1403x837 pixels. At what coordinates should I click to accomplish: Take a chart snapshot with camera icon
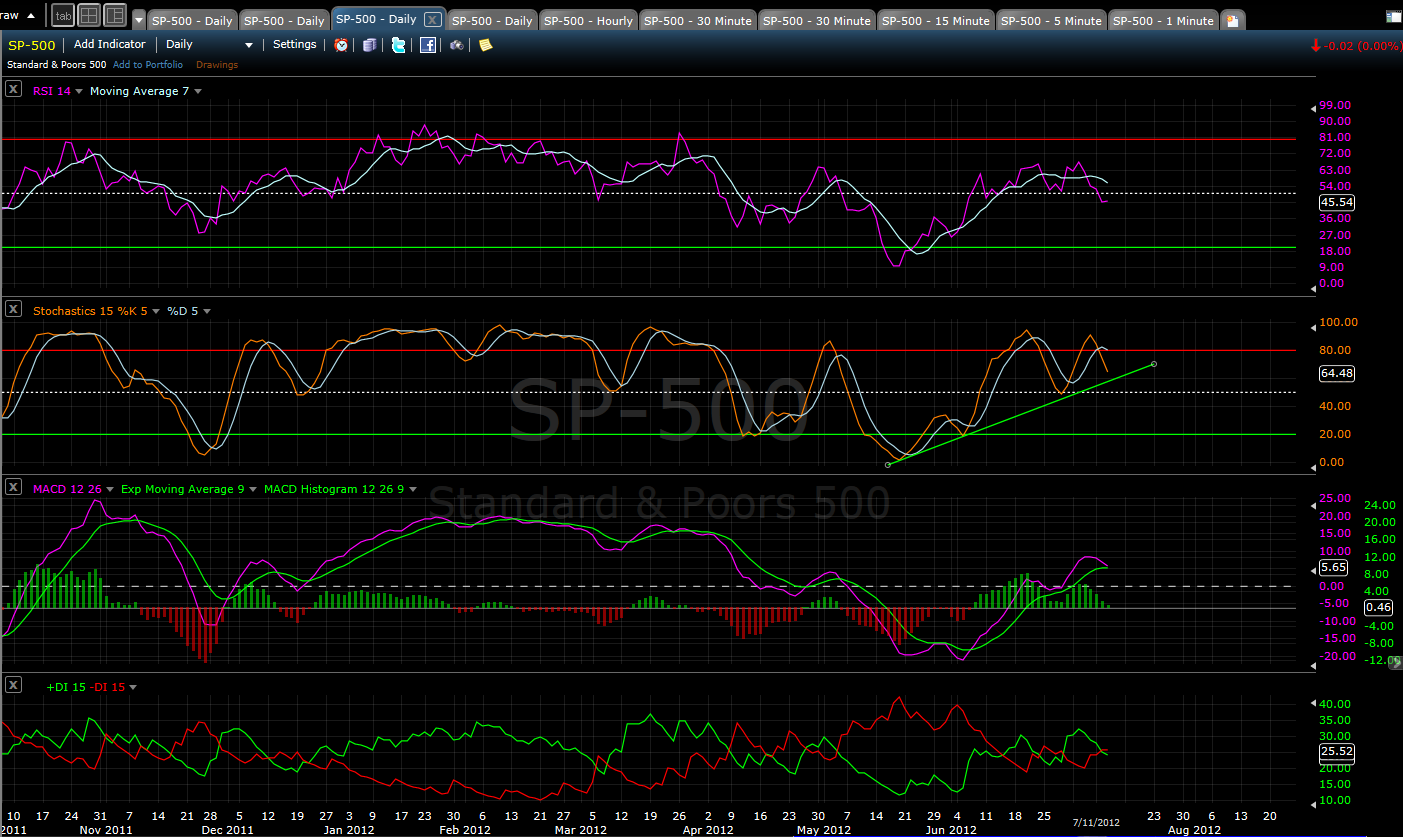pos(457,45)
